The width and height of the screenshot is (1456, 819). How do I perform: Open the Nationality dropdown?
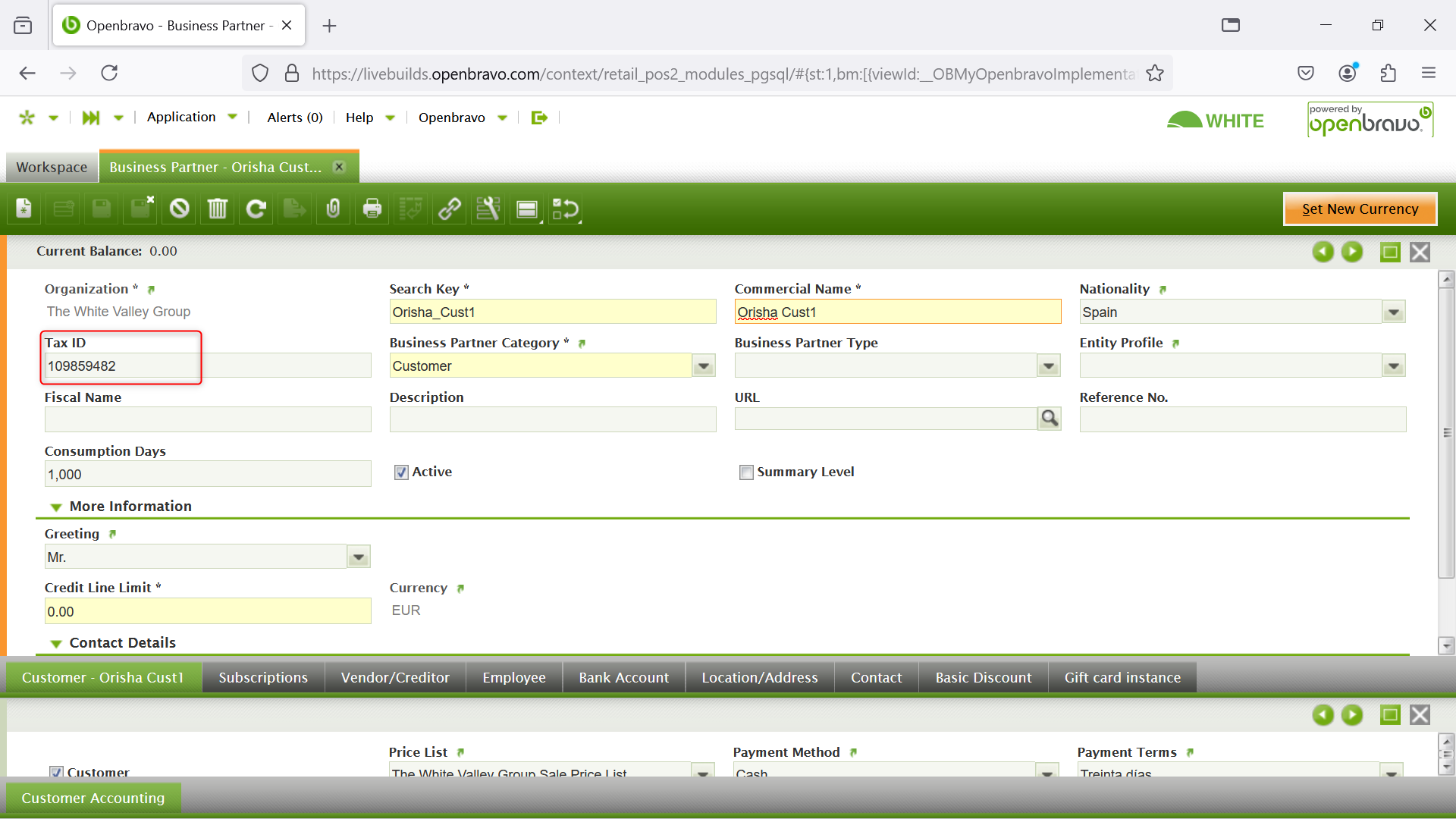tap(1393, 312)
